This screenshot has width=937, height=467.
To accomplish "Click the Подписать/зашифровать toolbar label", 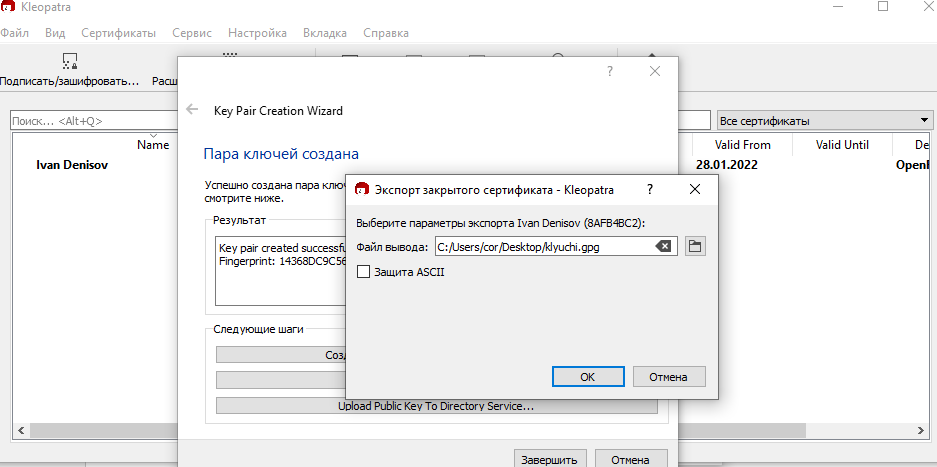I will tap(69, 81).
